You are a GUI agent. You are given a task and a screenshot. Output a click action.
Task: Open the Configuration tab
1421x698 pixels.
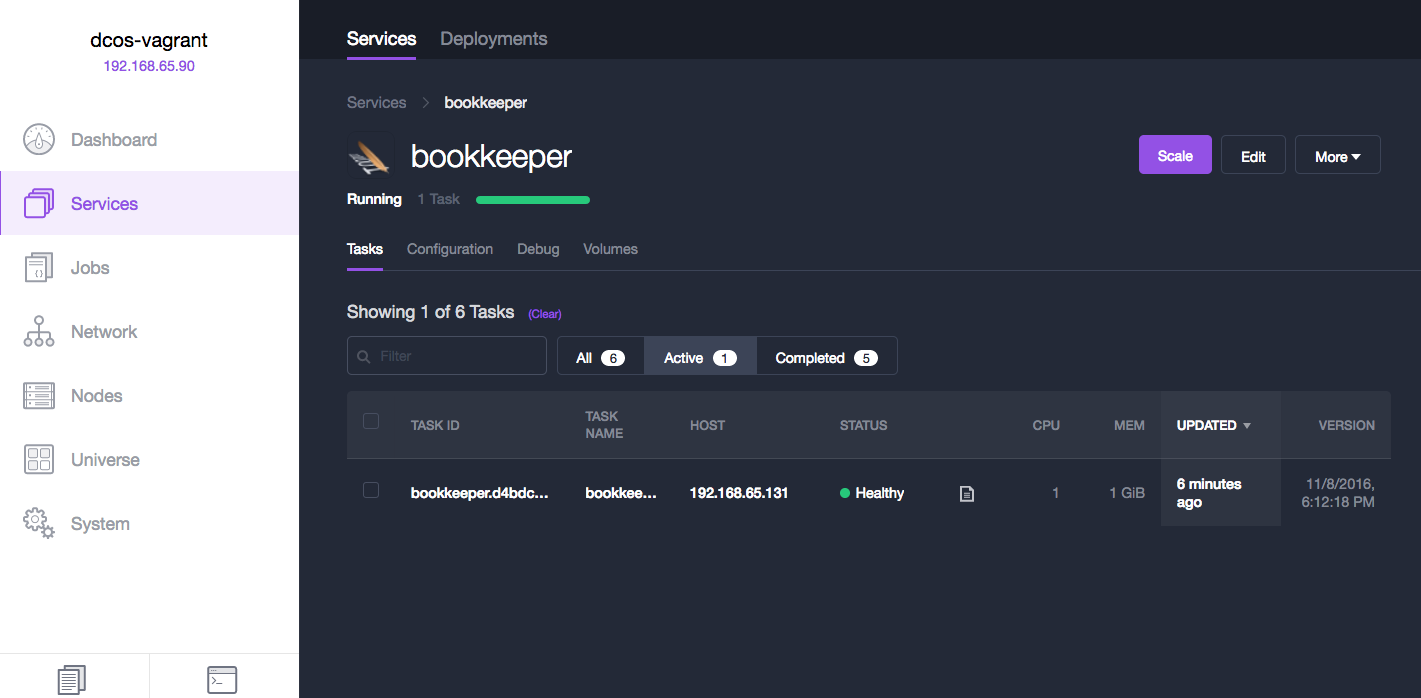pyautogui.click(x=449, y=249)
